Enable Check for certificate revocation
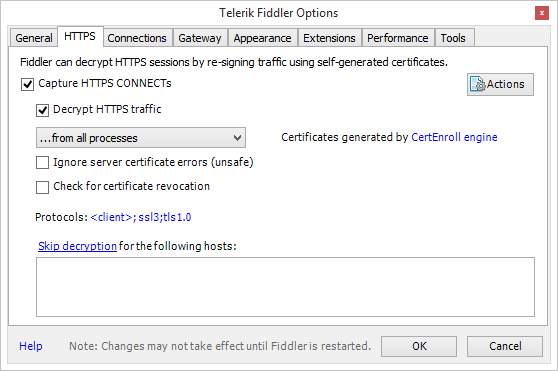 pos(42,187)
